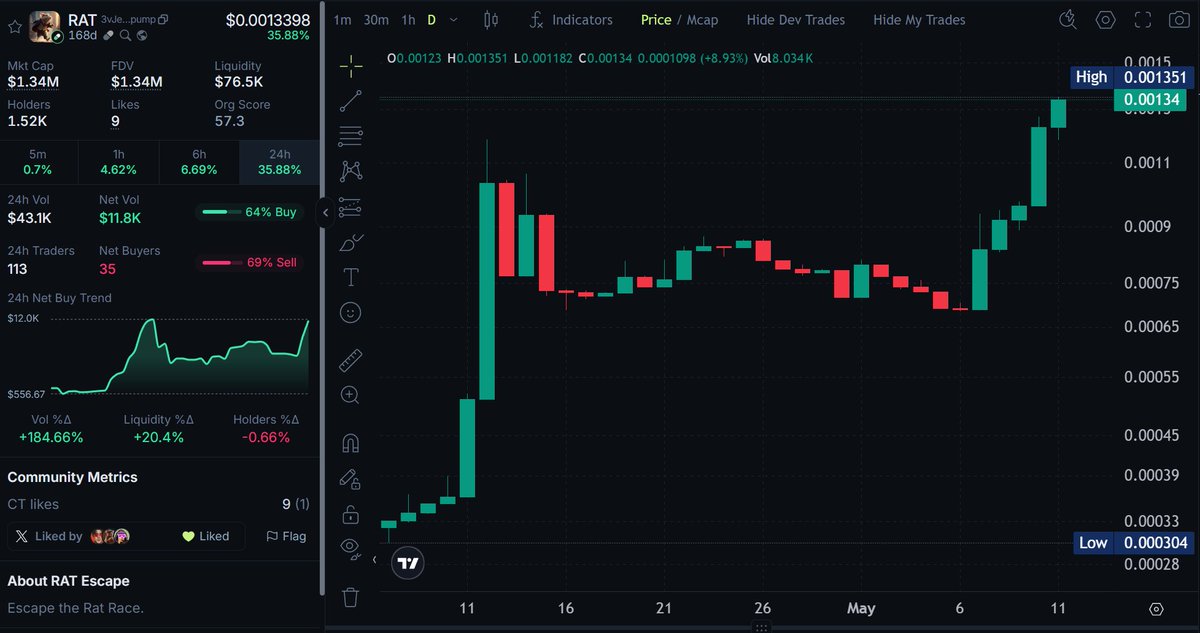1200x633 pixels.
Task: Open the chart settings gear icon
Action: [x=1107, y=18]
